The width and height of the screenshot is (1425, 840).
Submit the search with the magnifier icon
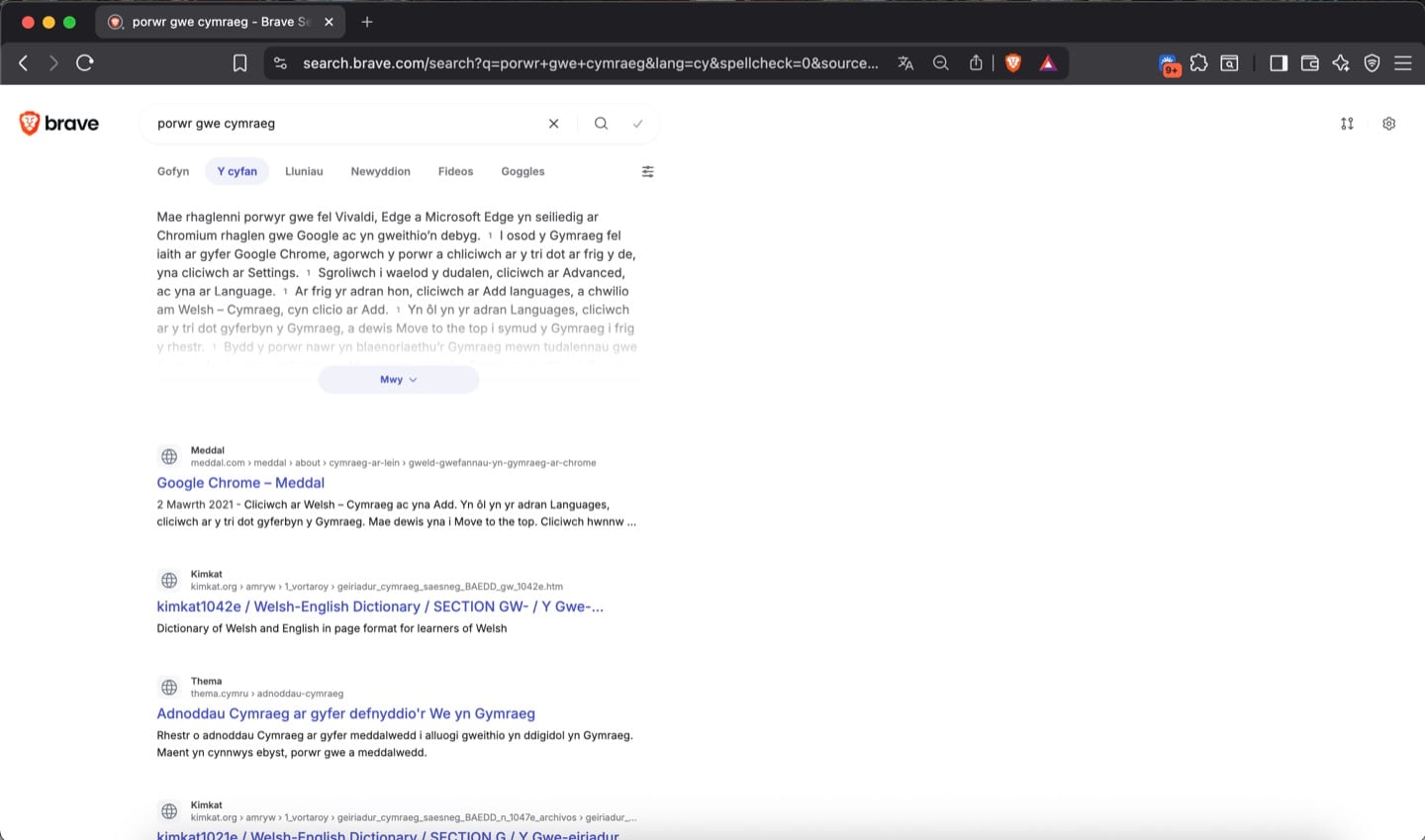(x=601, y=124)
